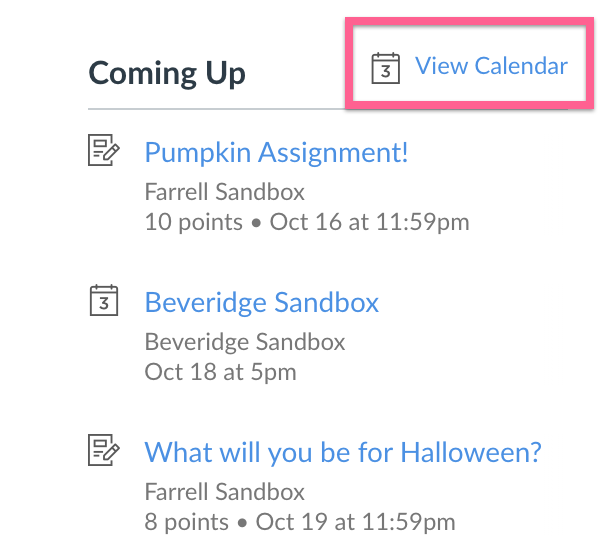Click the bullet separator after 8 points
The width and height of the screenshot is (608, 554).
pyautogui.click(x=242, y=524)
